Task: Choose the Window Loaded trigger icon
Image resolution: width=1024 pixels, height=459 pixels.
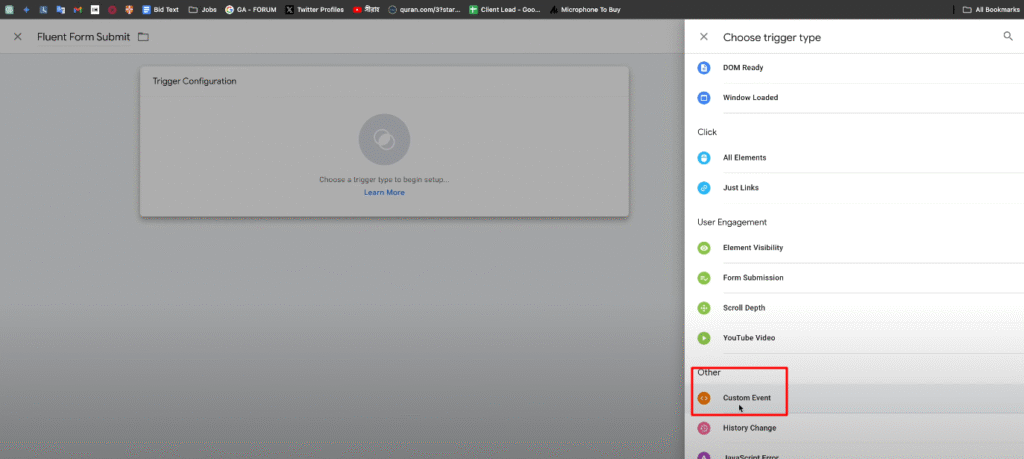Action: [703, 98]
